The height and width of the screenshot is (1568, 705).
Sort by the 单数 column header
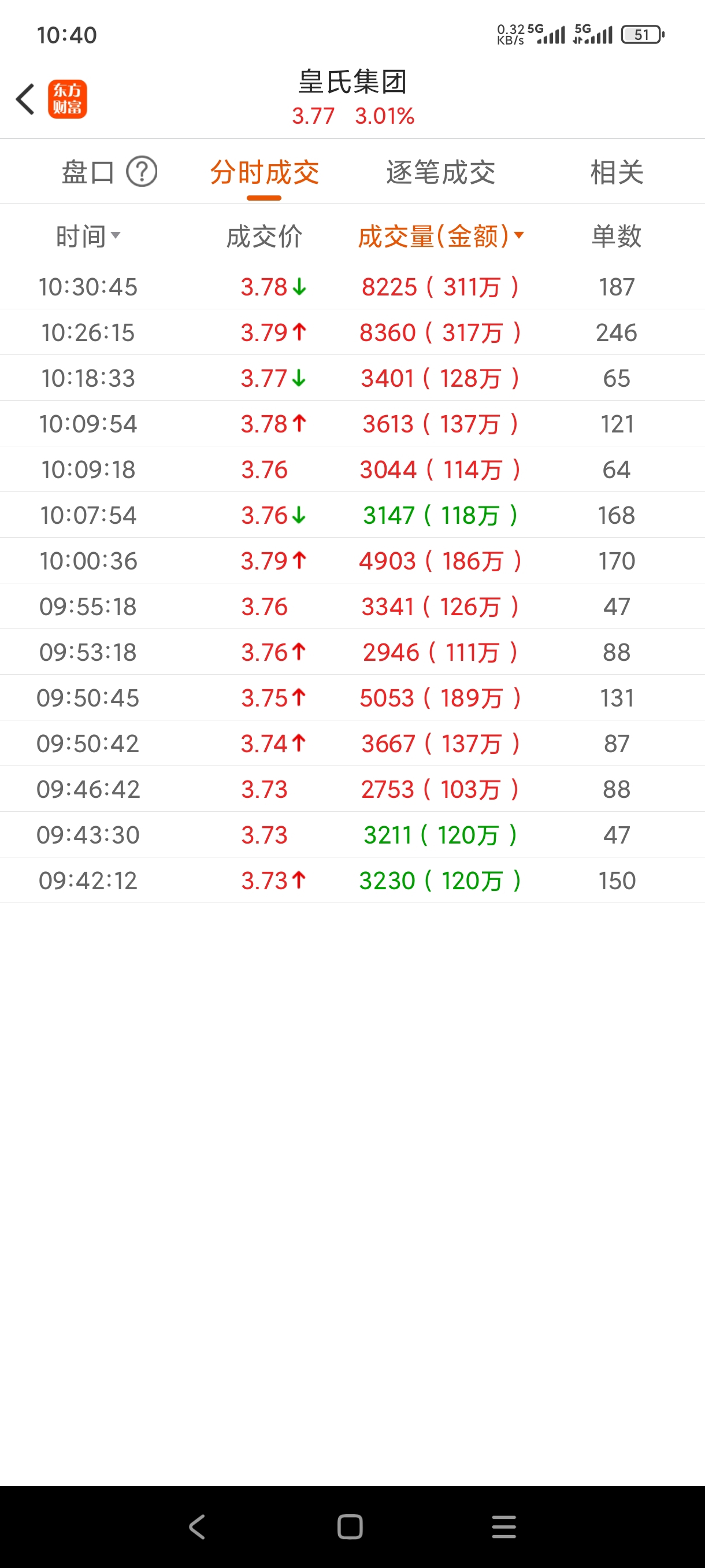tap(616, 236)
